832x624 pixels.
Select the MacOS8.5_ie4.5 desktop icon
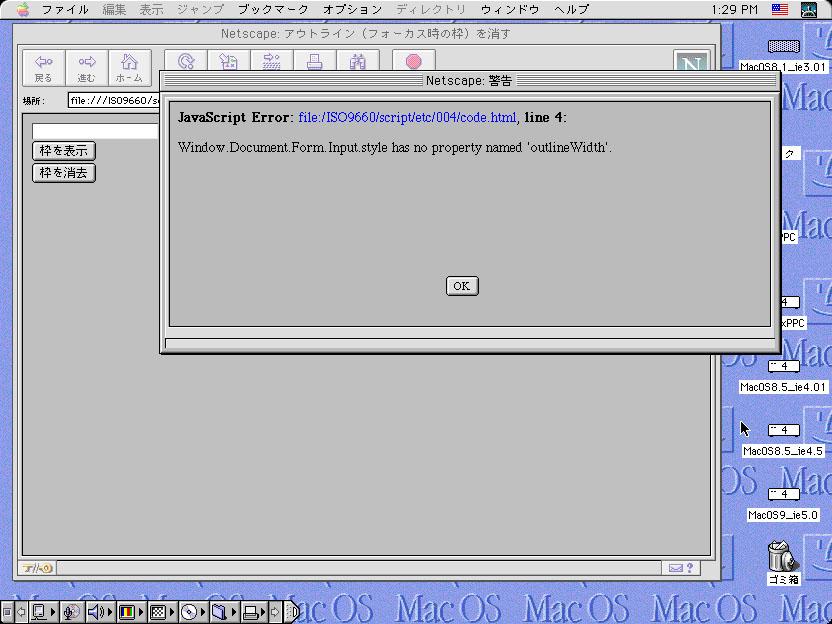[x=783, y=440]
